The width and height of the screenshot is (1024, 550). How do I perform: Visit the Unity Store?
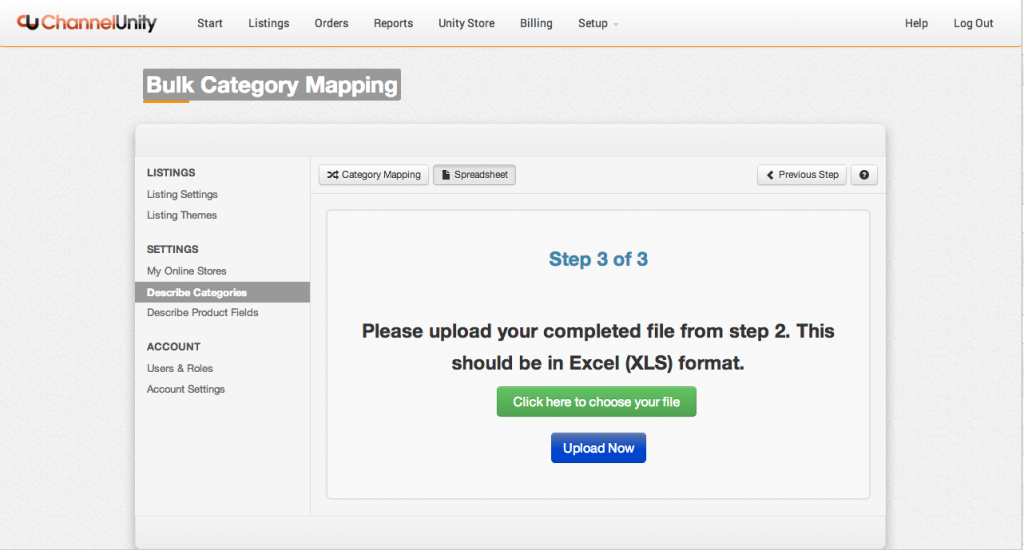pos(466,23)
